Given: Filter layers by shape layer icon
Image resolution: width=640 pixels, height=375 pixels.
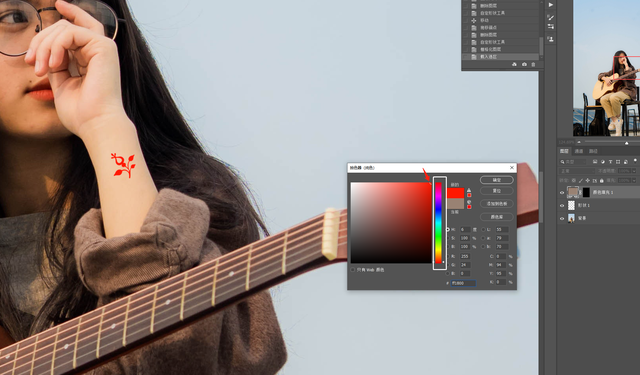Looking at the screenshot, I should pos(618,162).
